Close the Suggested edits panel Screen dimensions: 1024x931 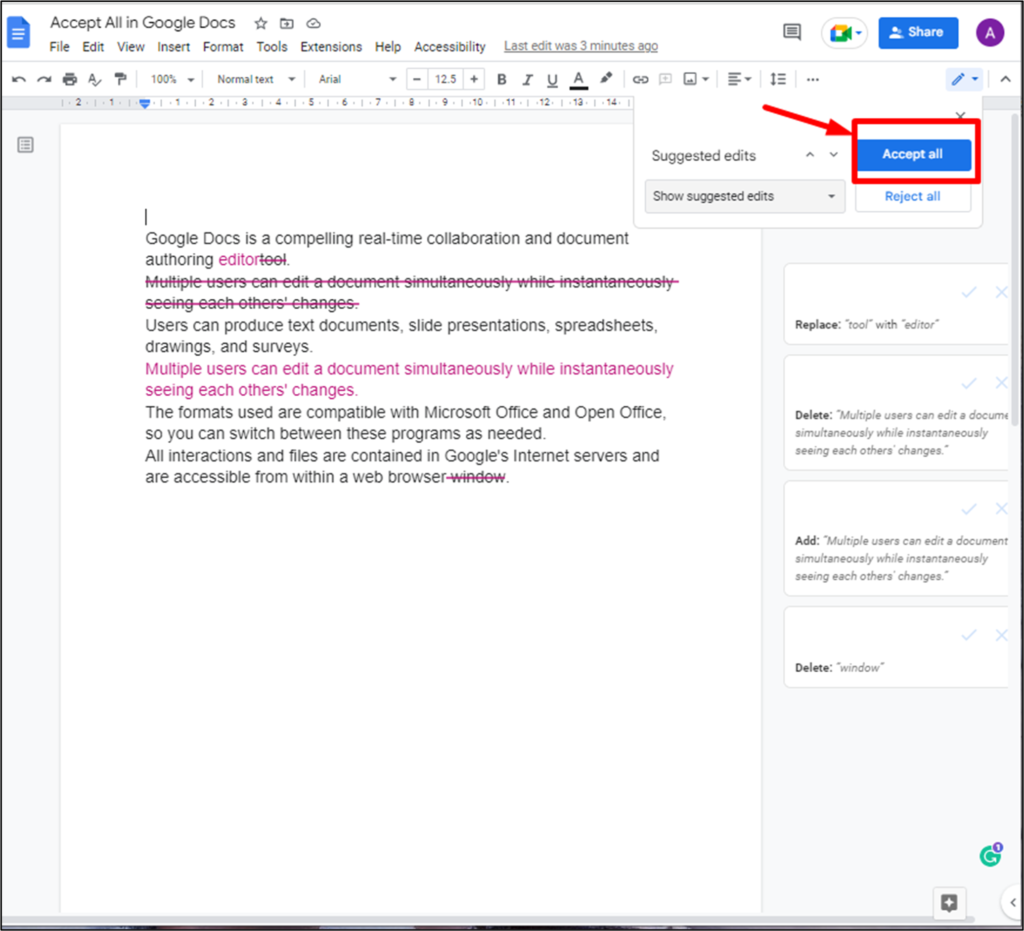click(960, 116)
